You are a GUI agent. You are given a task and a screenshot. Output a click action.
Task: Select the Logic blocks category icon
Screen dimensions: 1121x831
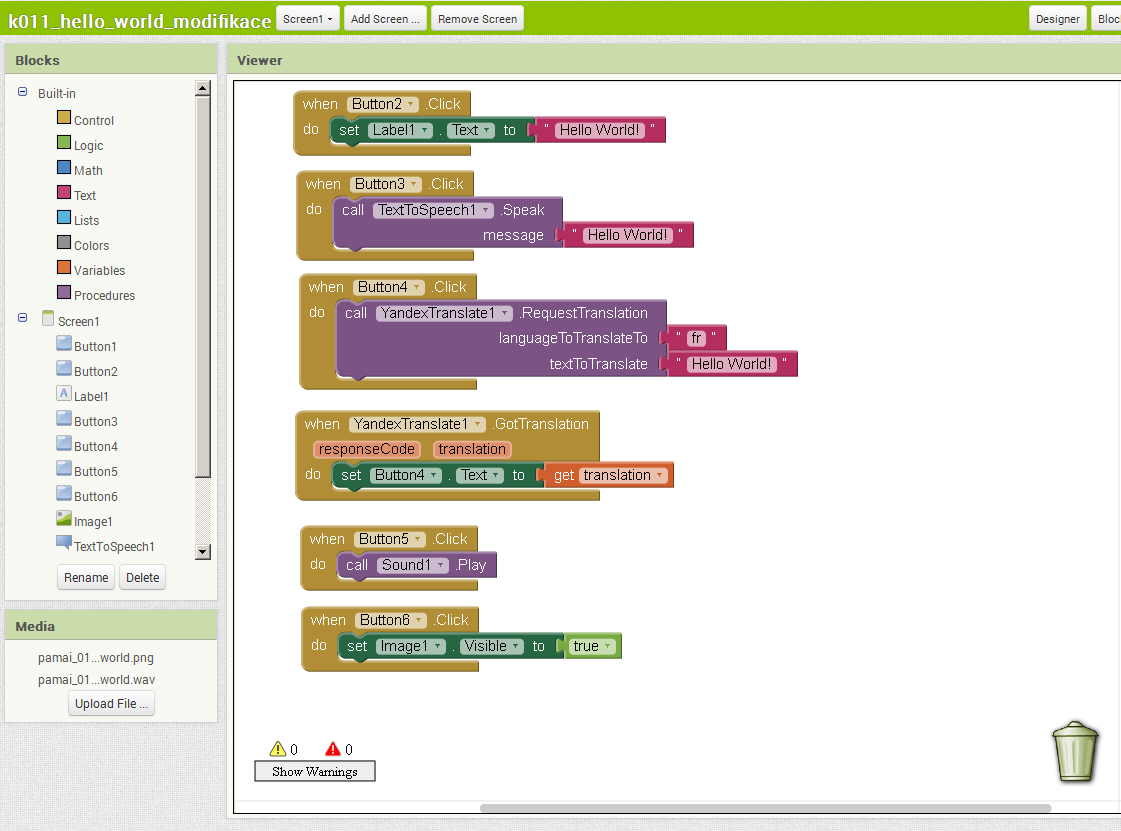coord(64,142)
